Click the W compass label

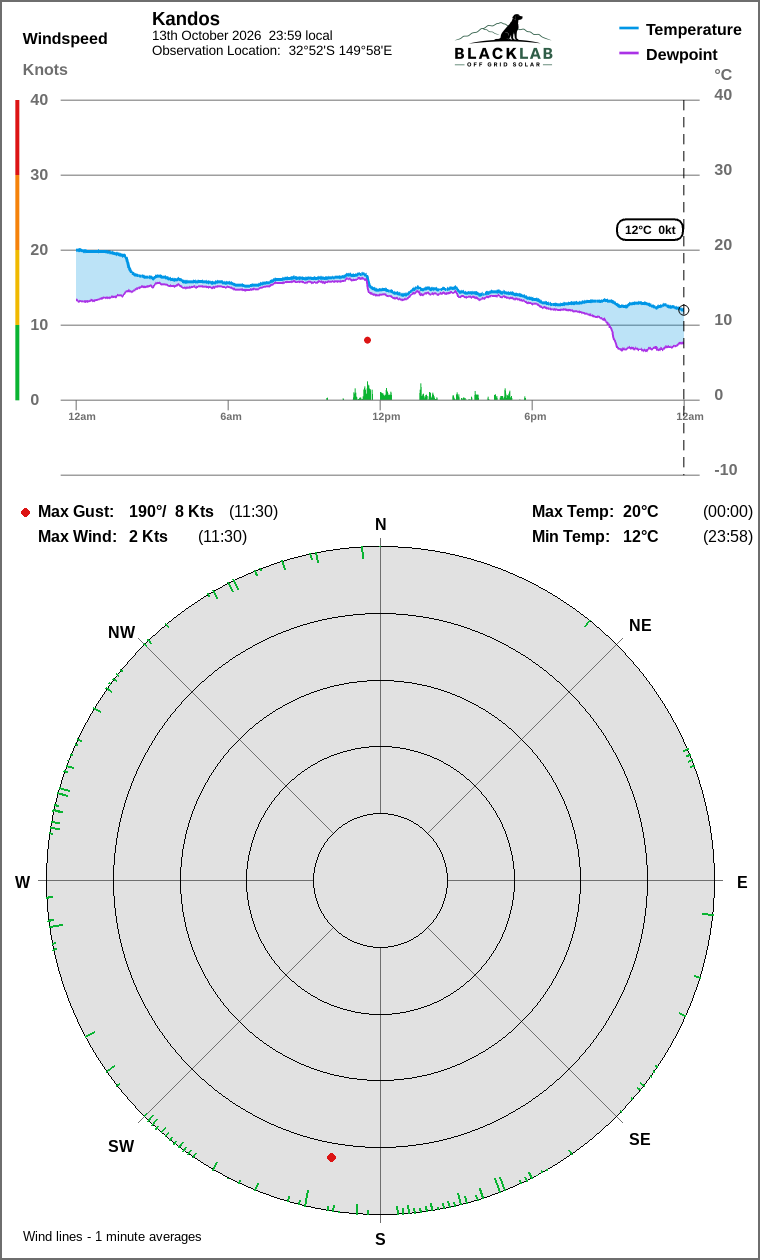tap(22, 882)
